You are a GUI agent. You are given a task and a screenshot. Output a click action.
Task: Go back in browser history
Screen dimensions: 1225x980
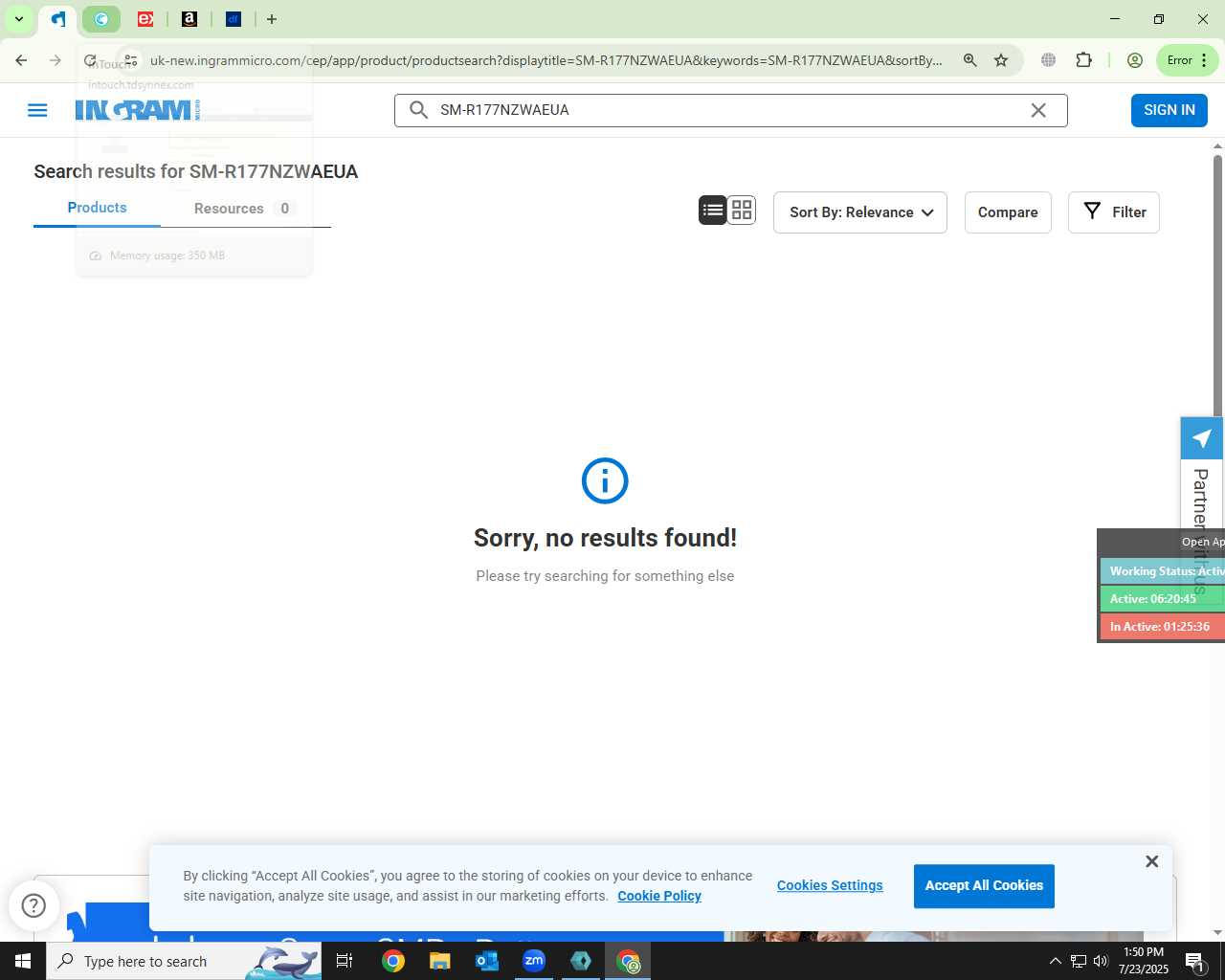click(21, 60)
